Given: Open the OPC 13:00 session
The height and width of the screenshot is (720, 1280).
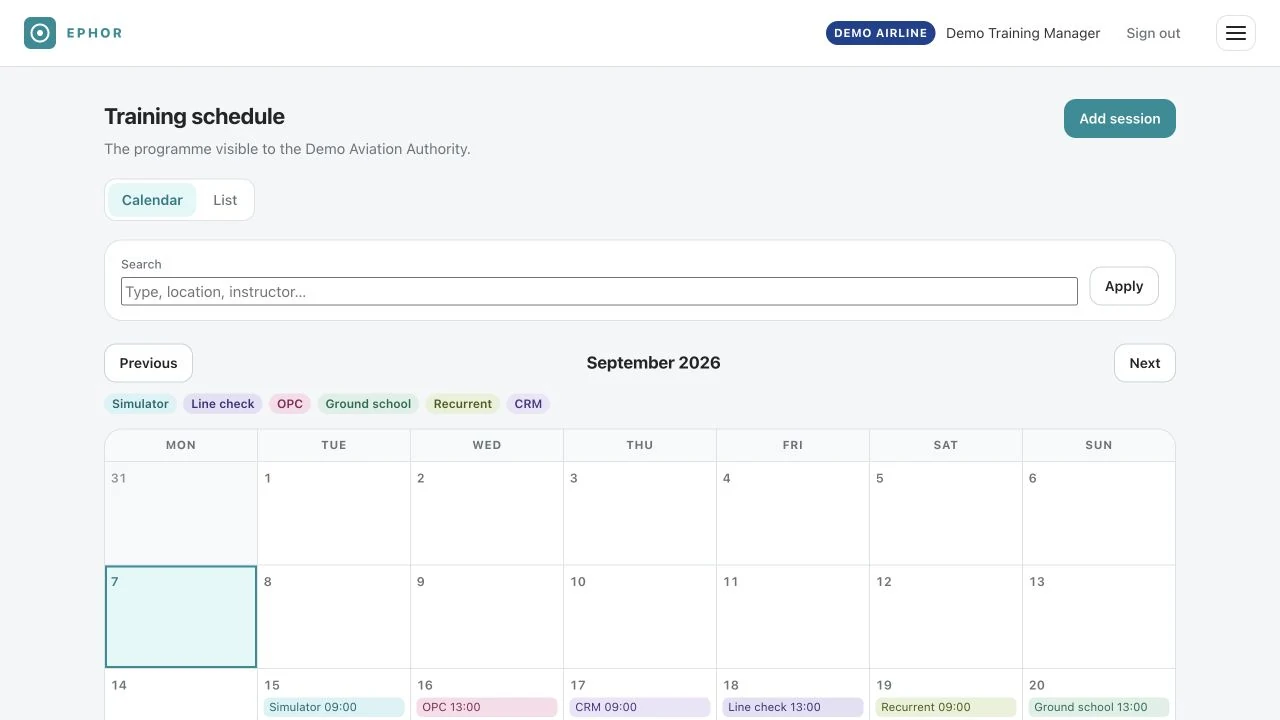Looking at the screenshot, I should 487,707.
